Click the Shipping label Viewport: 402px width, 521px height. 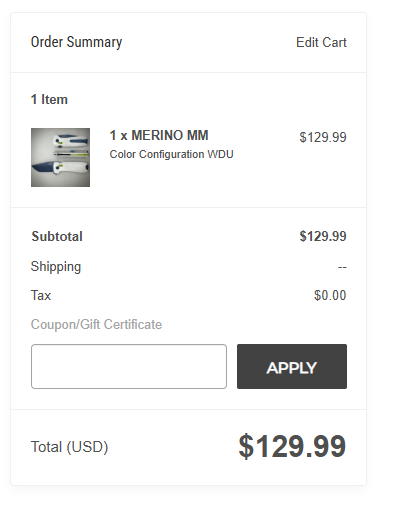[x=56, y=267]
